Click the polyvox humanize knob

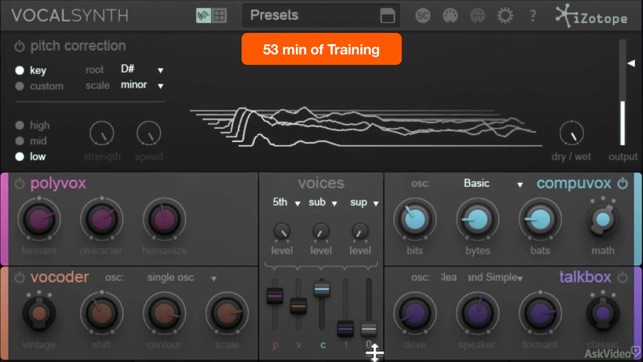tap(164, 219)
